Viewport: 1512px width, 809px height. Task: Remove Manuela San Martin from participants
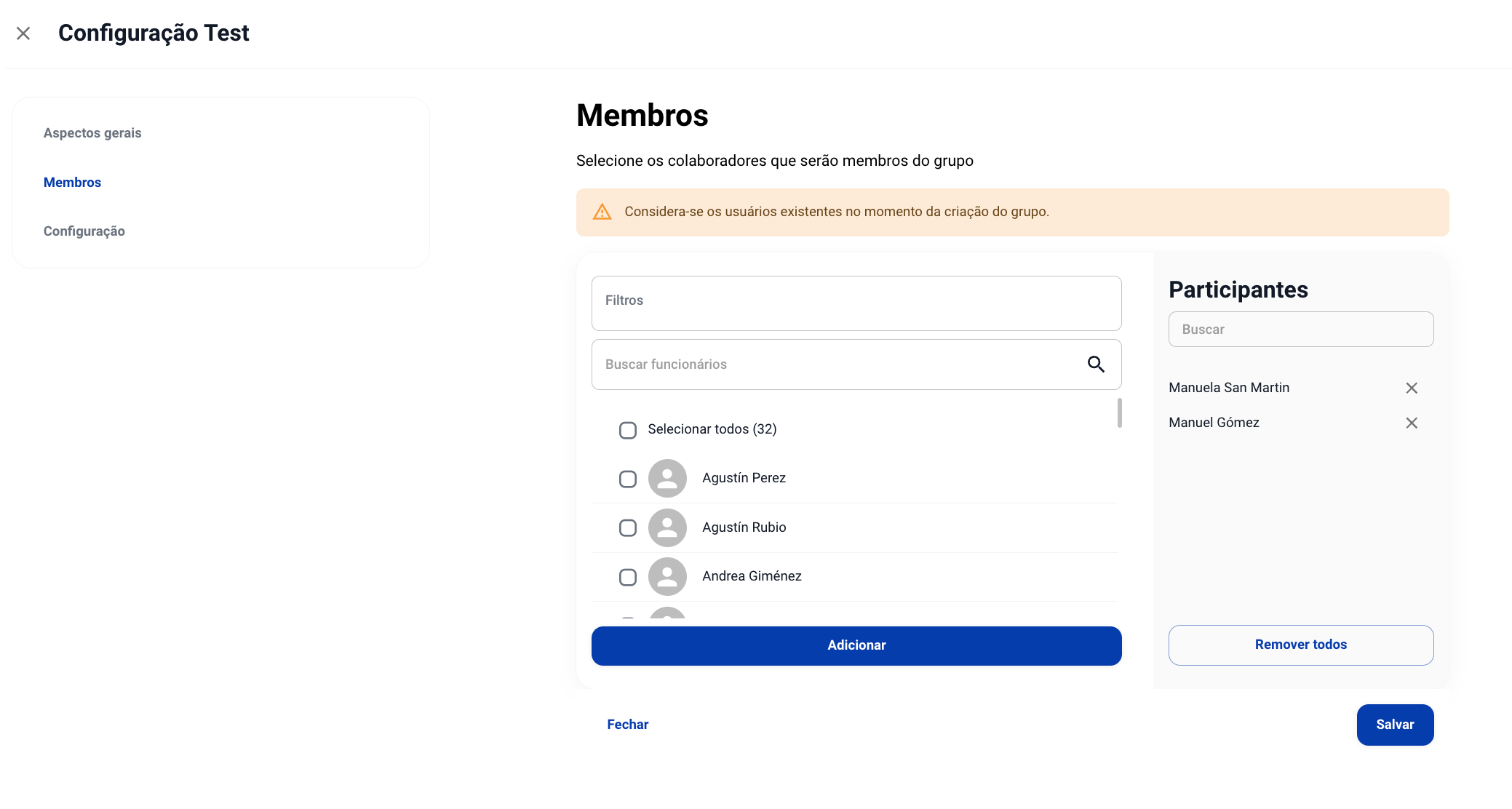pos(1412,388)
